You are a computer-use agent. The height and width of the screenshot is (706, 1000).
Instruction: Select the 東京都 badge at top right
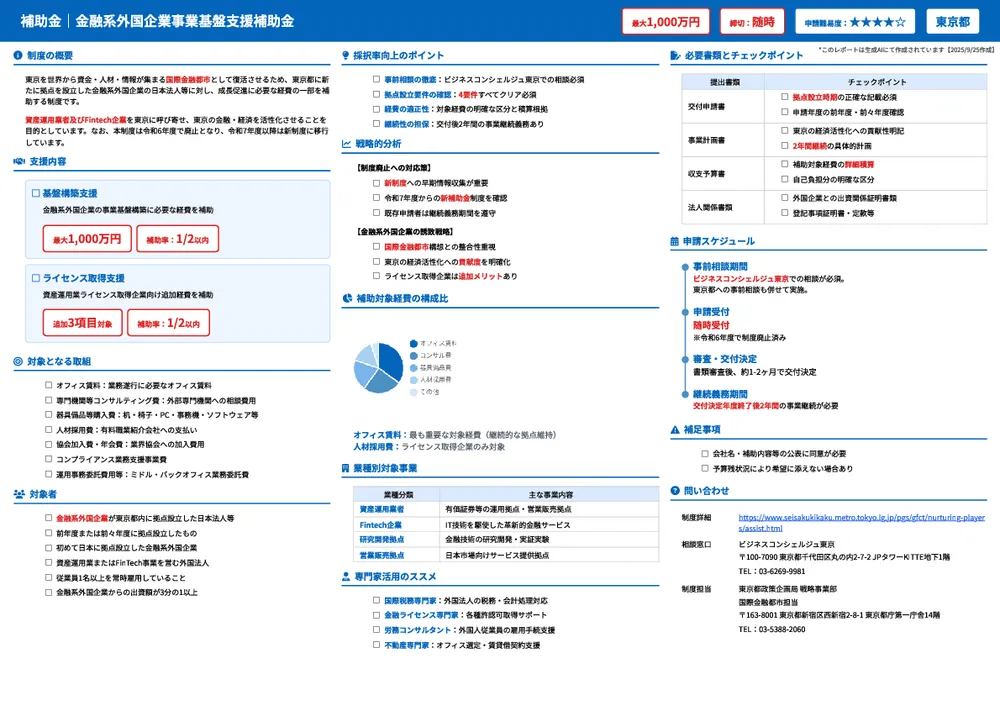(954, 20)
